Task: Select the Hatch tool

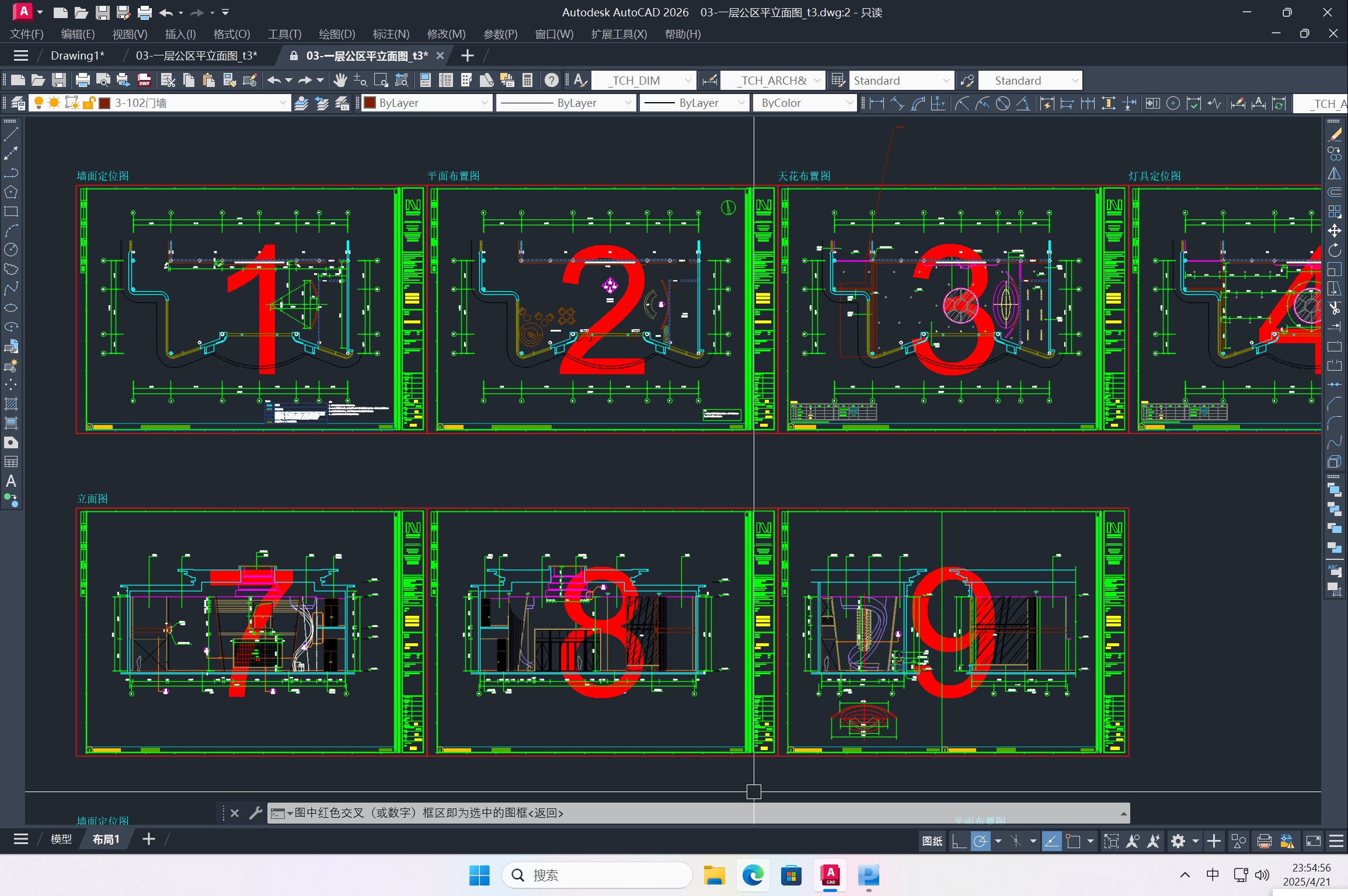Action: (x=11, y=404)
